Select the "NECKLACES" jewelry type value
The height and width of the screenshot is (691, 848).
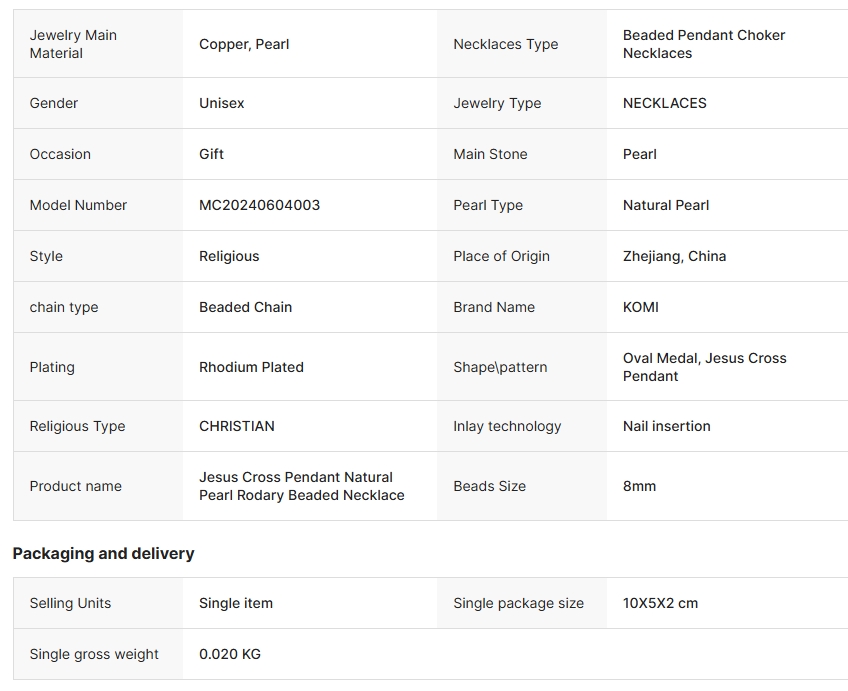pyautogui.click(x=664, y=103)
